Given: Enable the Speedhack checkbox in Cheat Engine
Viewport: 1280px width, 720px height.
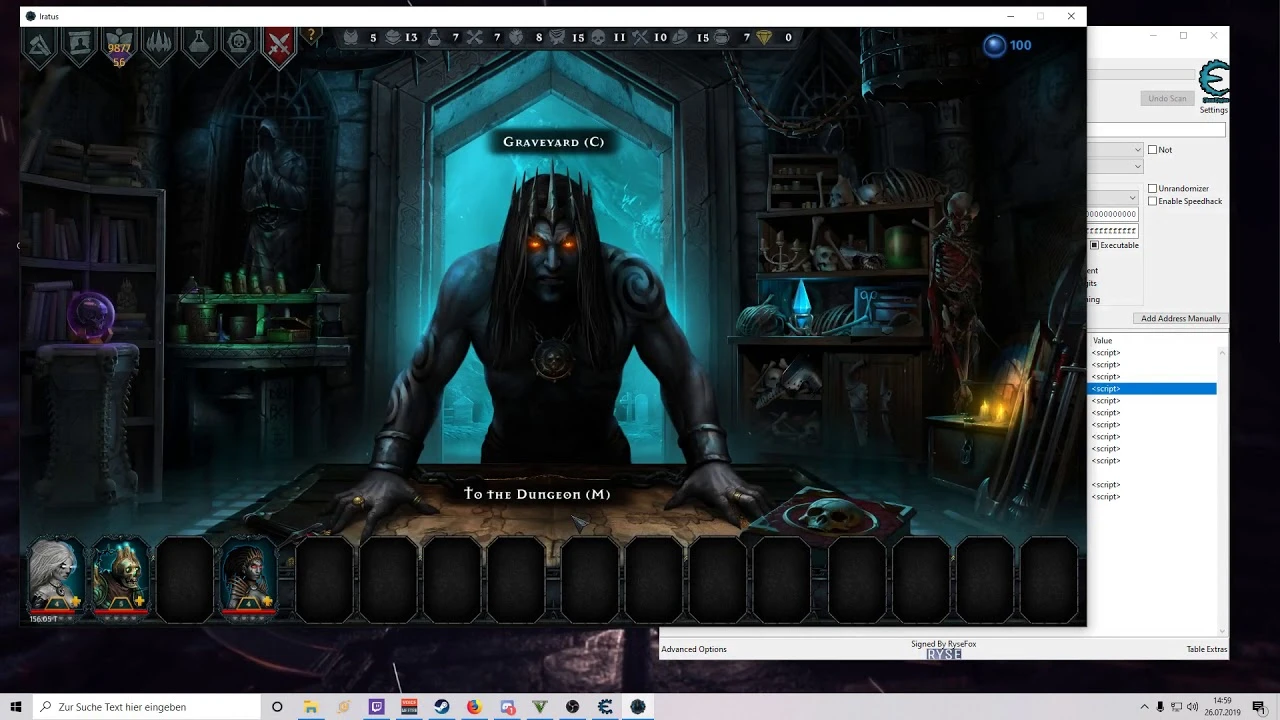Looking at the screenshot, I should 1152,201.
